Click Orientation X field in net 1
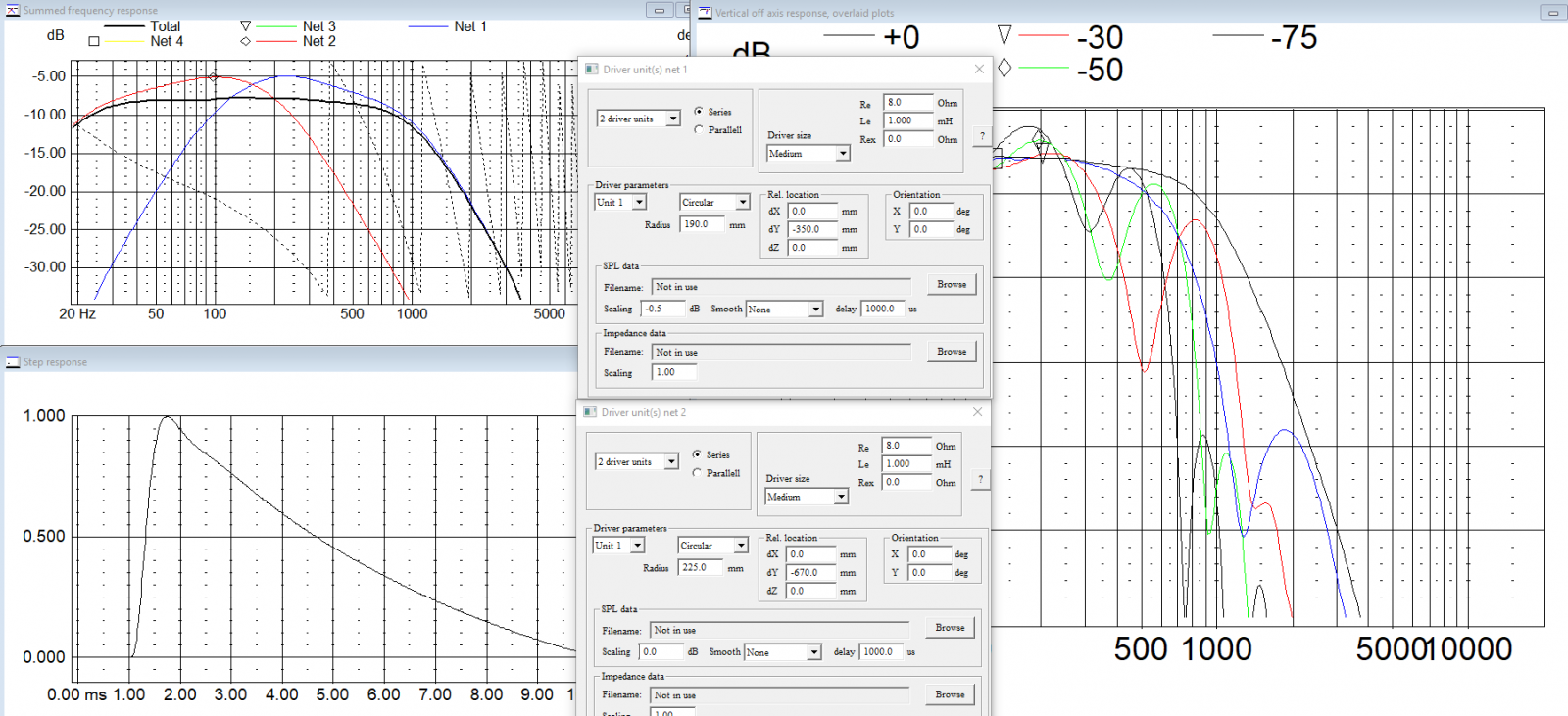1568x716 pixels. [931, 211]
